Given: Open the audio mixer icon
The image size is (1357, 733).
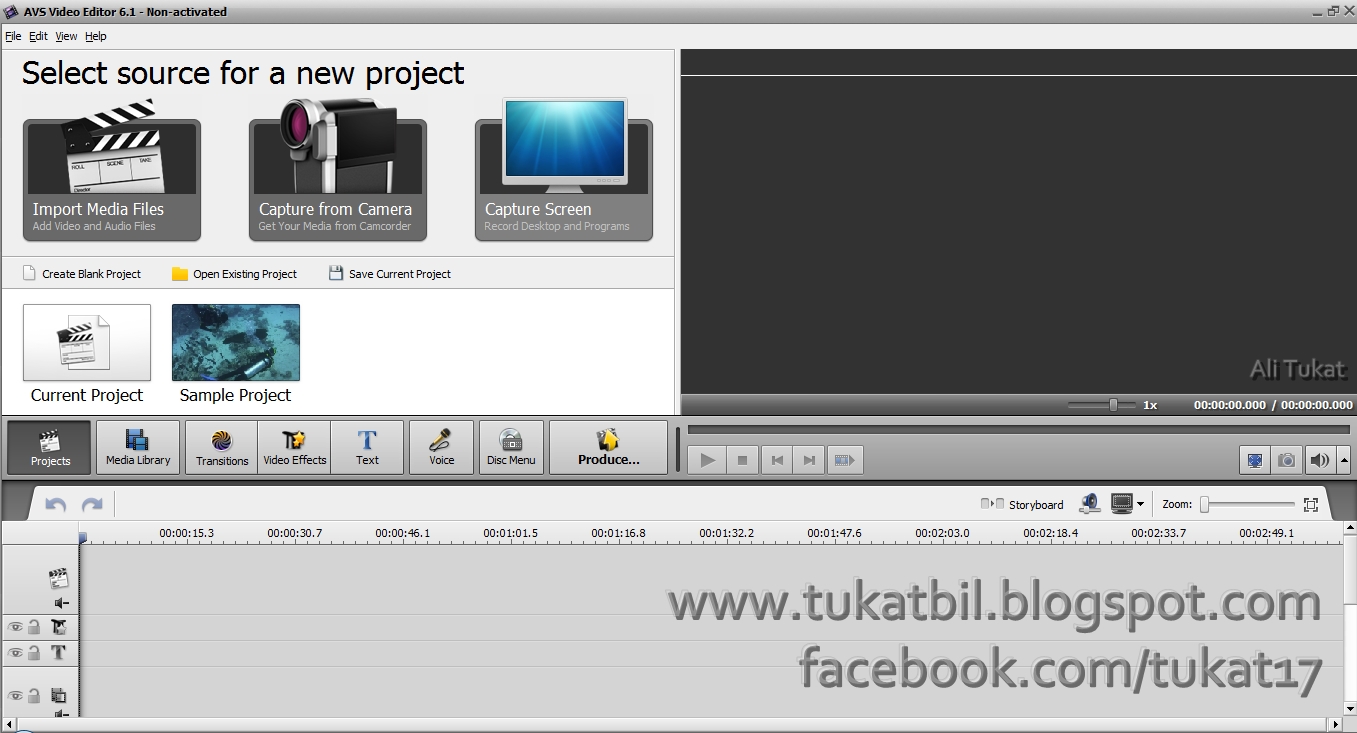Looking at the screenshot, I should [x=1090, y=504].
